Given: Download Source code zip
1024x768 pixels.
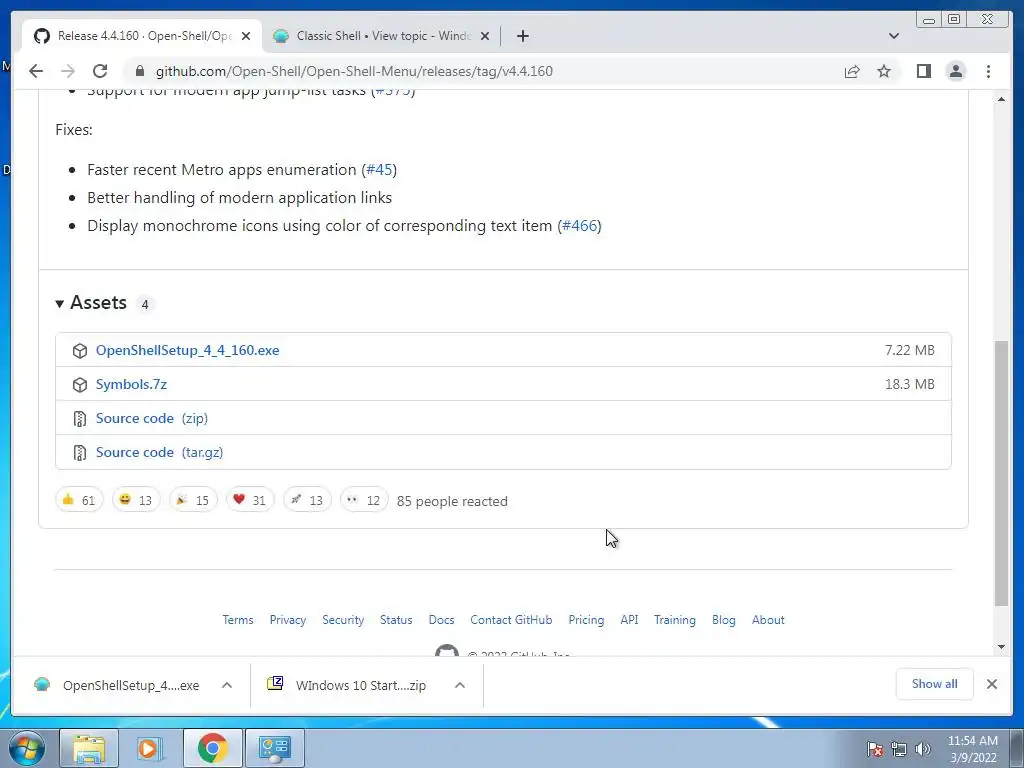Looking at the screenshot, I should point(152,418).
